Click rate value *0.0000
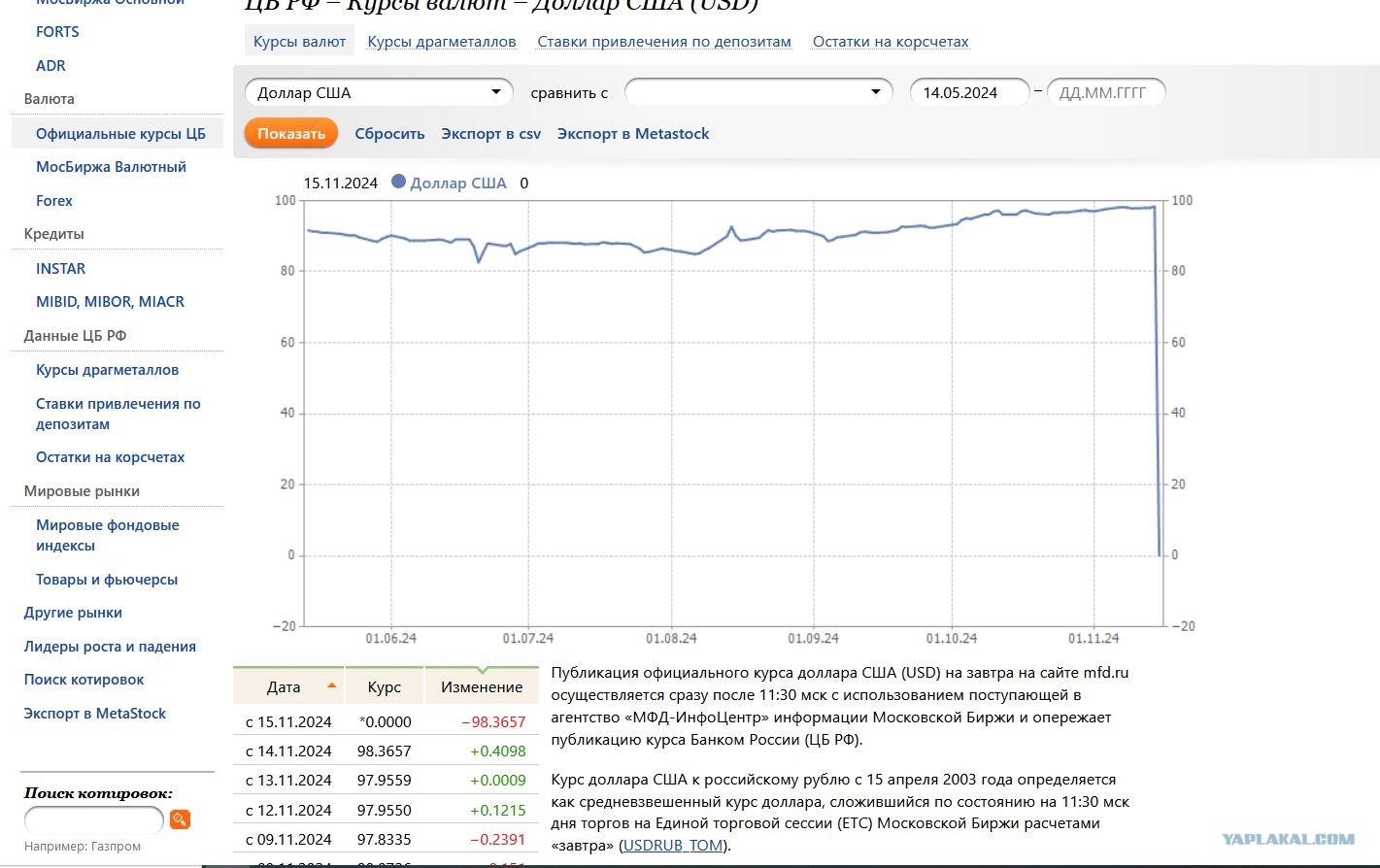Viewport: 1380px width, 868px height. (386, 722)
